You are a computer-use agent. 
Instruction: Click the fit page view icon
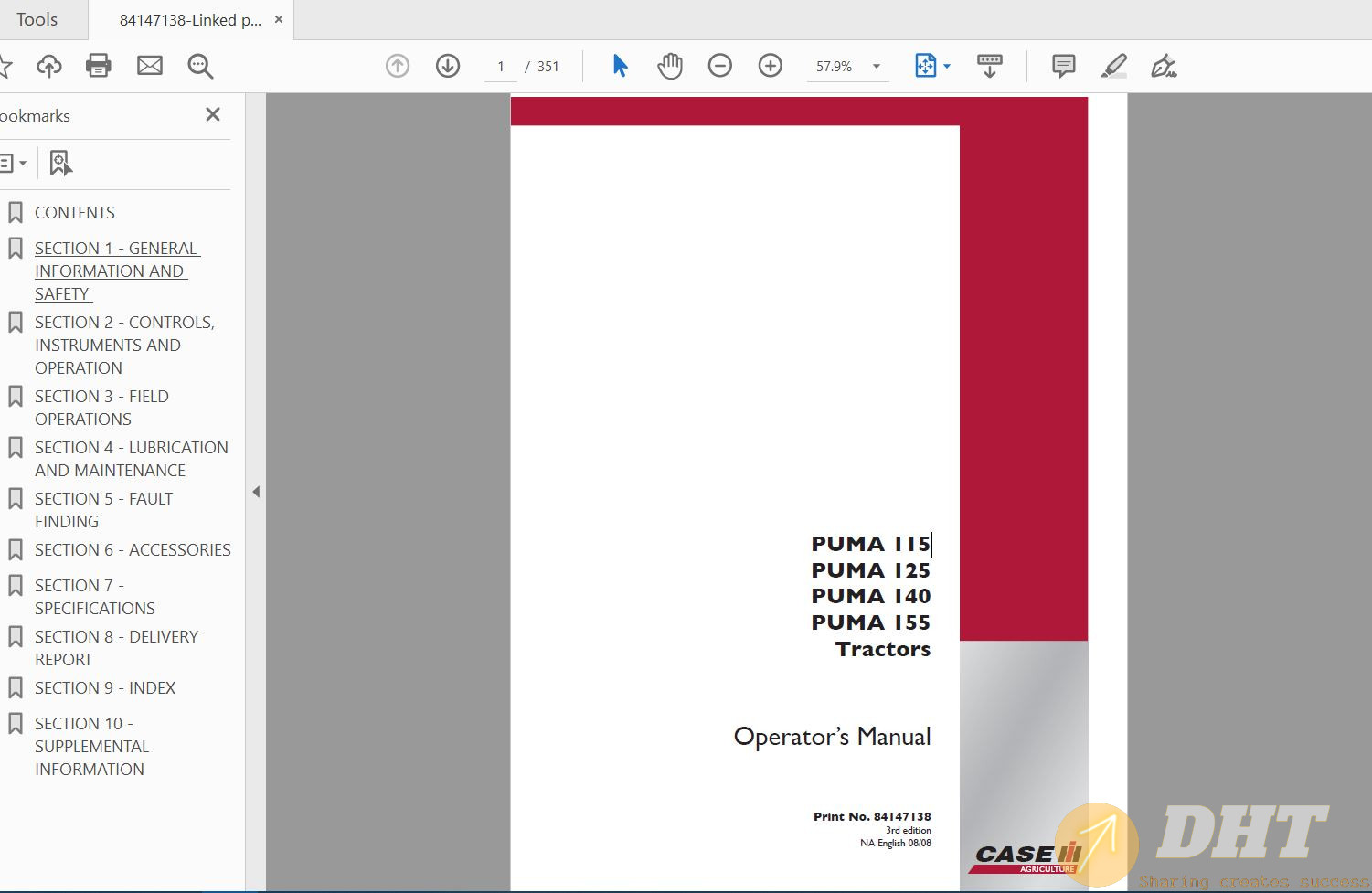pyautogui.click(x=925, y=66)
